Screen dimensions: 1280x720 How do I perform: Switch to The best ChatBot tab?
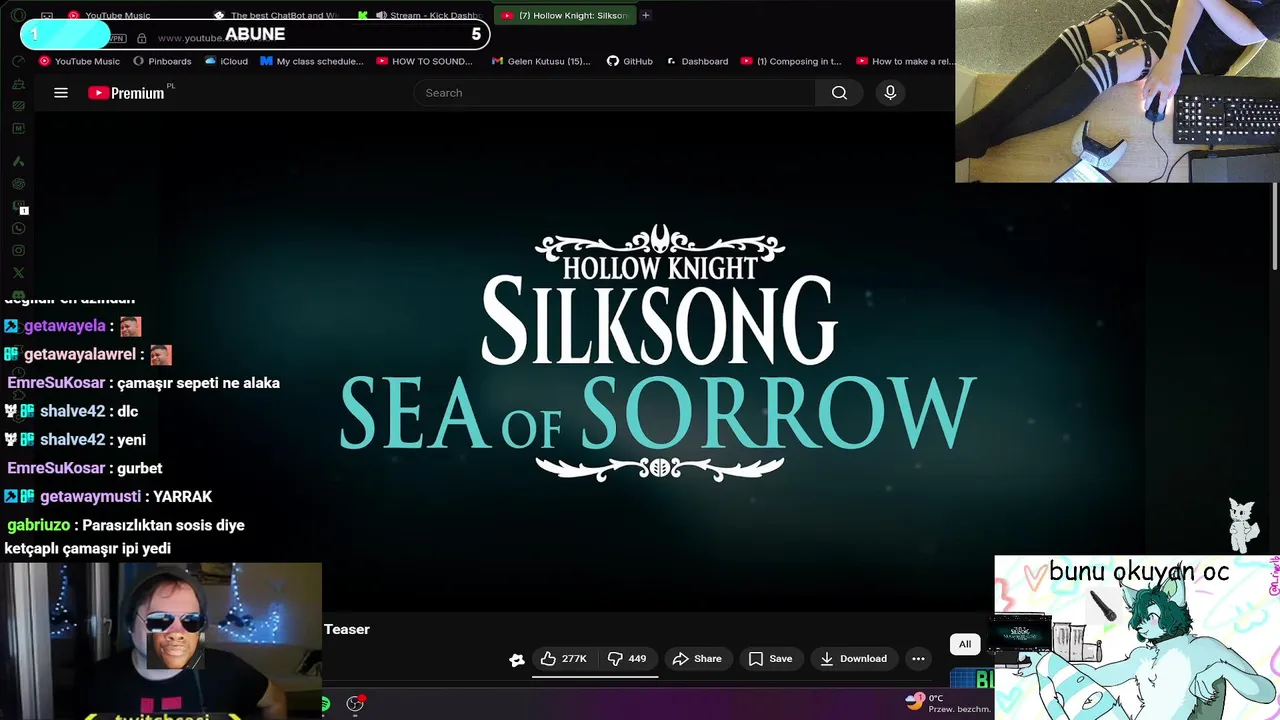coord(275,15)
